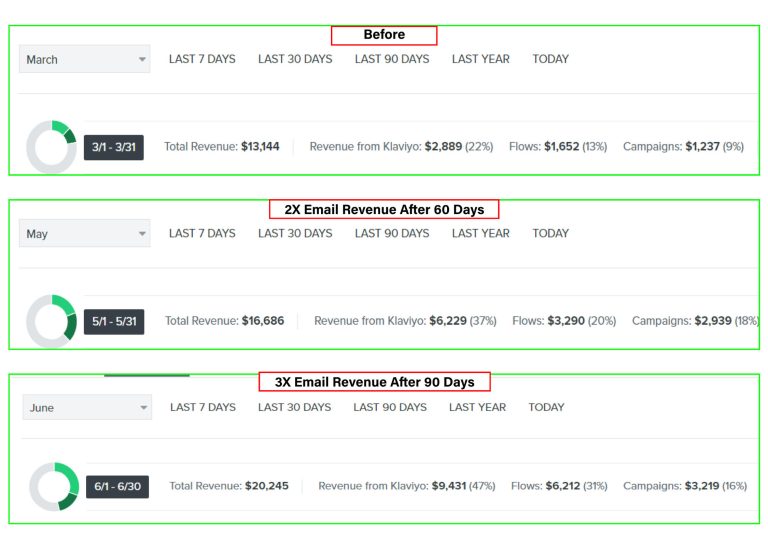
Task: Click the June revenue donut chart
Action: [x=54, y=487]
